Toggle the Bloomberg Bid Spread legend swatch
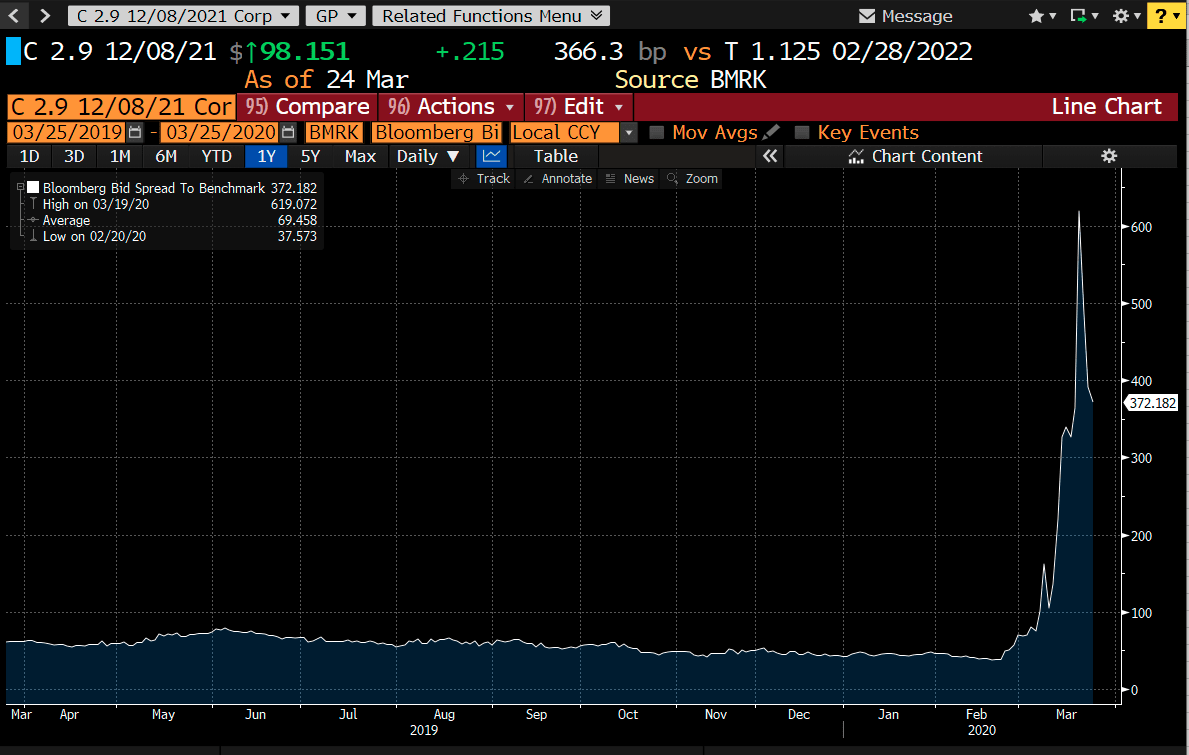The height and width of the screenshot is (755, 1189). [x=33, y=188]
